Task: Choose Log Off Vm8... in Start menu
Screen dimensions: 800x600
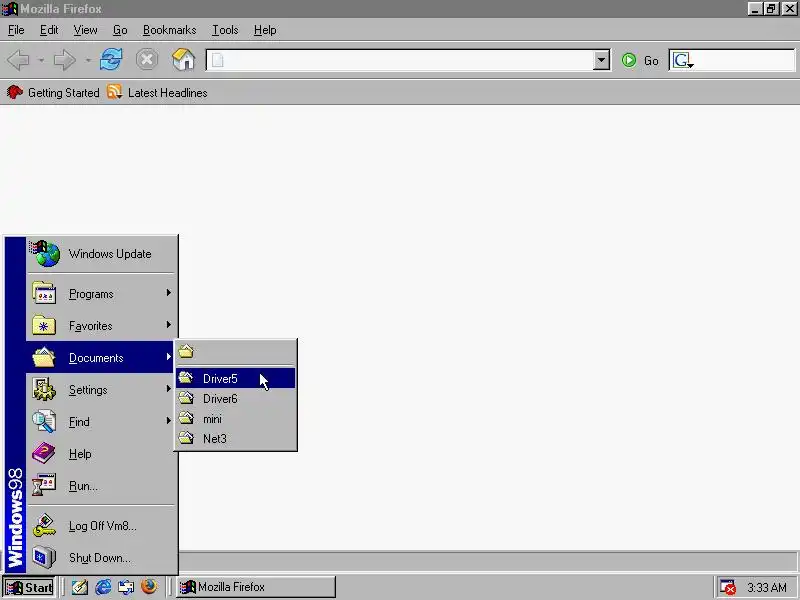Action: 101,526
